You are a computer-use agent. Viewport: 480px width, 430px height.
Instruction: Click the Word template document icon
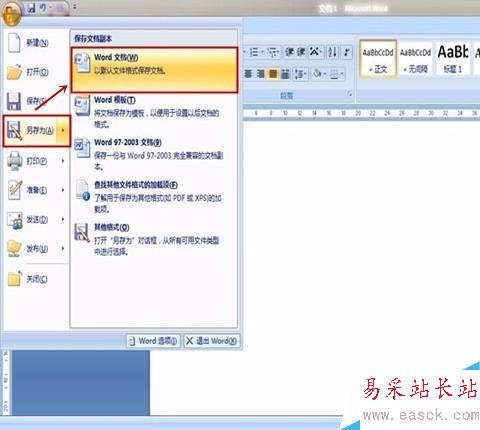(x=82, y=105)
